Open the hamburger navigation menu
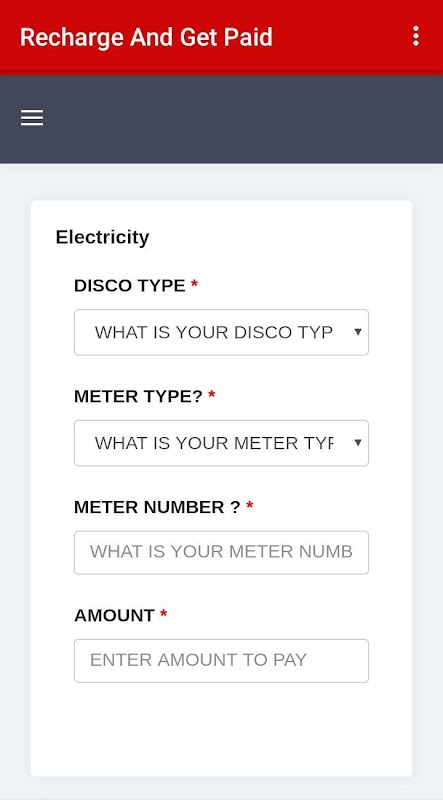 [x=32, y=118]
